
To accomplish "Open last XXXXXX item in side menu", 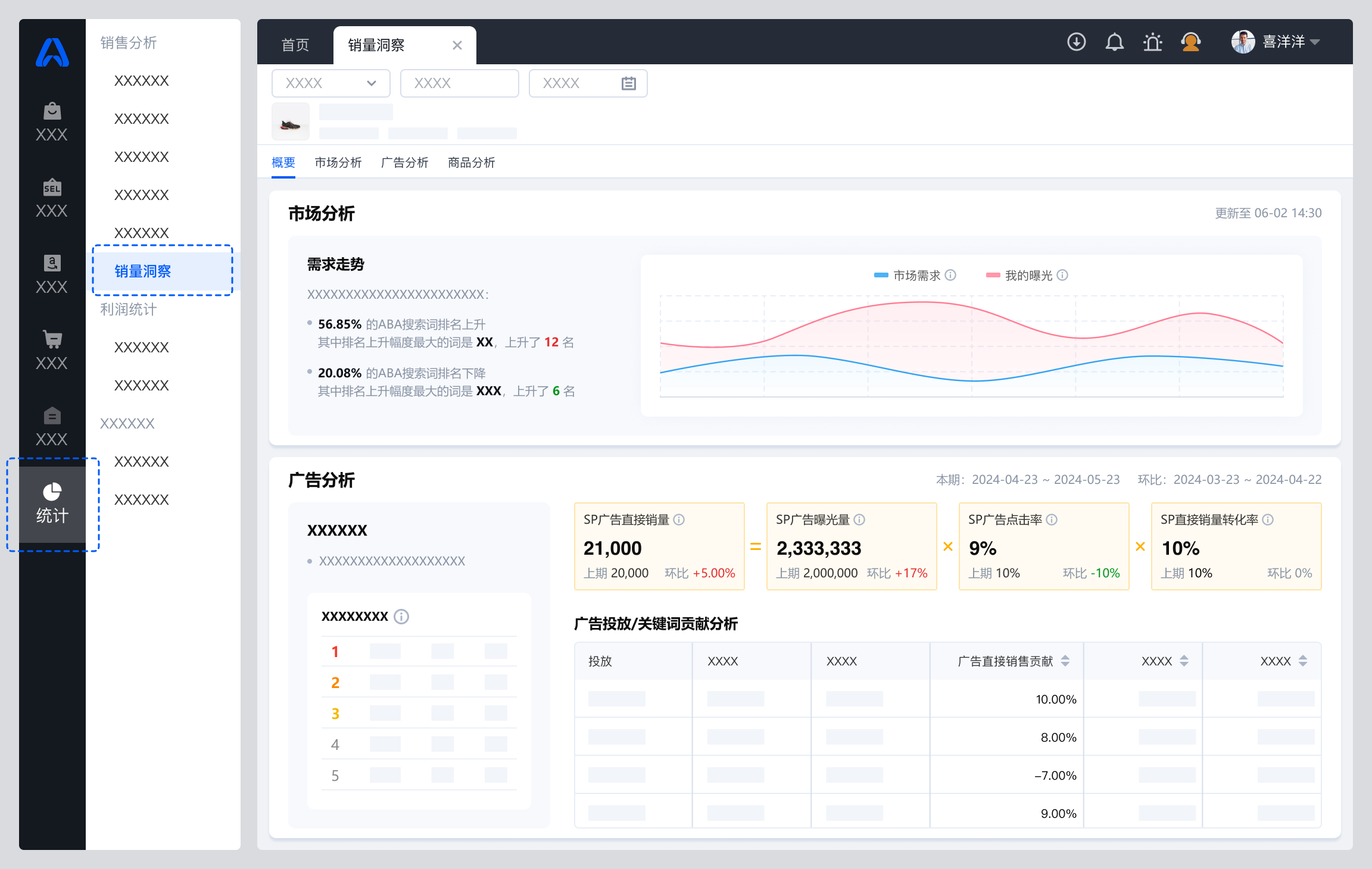I will click(x=142, y=500).
